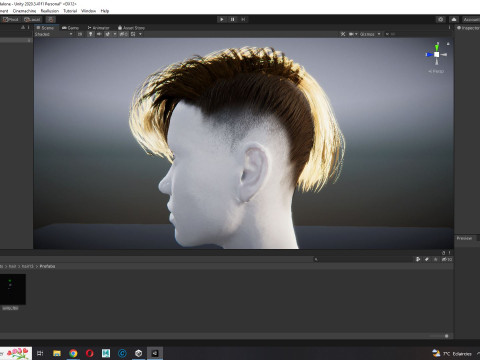Open the Unity Collaborate settings icon
This screenshot has width=480, height=360.
441,19
